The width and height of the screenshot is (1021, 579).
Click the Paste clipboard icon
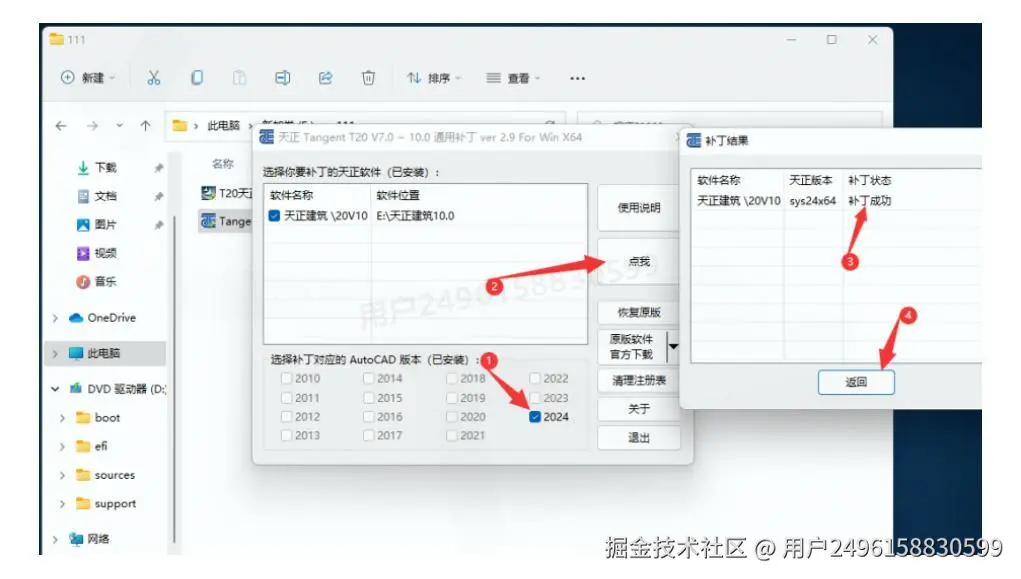240,78
